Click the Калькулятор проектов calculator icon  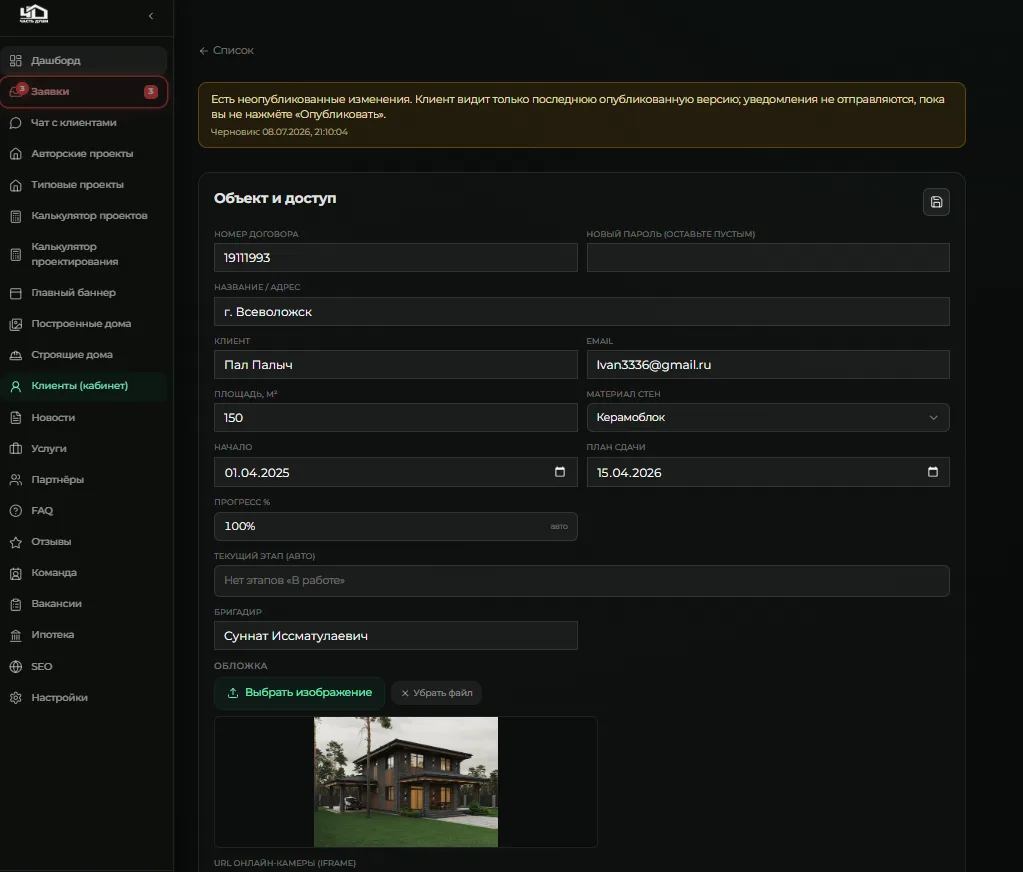(x=16, y=216)
